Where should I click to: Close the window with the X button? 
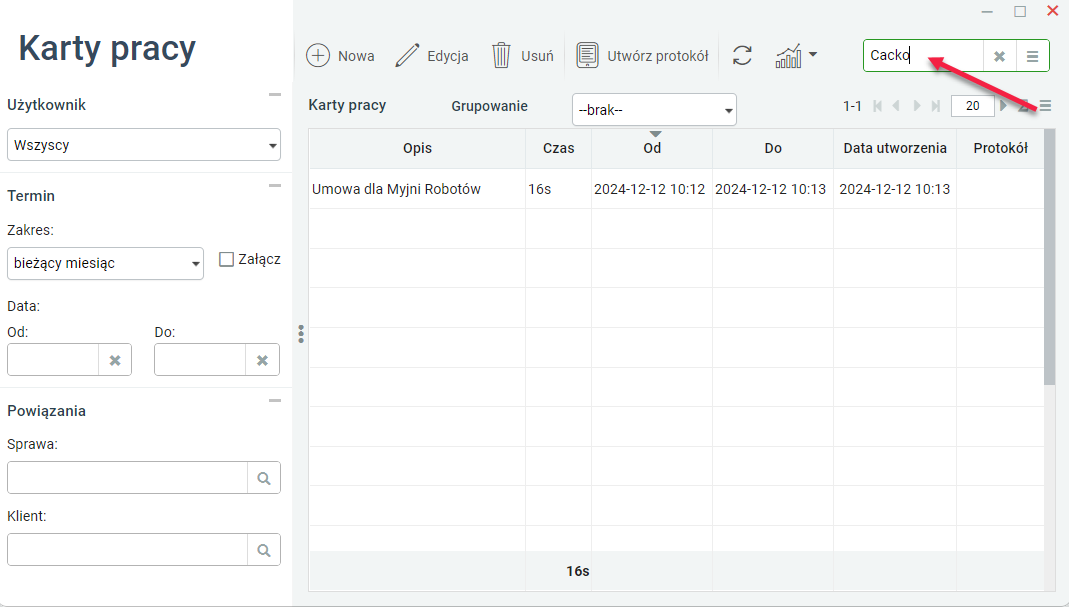1053,10
